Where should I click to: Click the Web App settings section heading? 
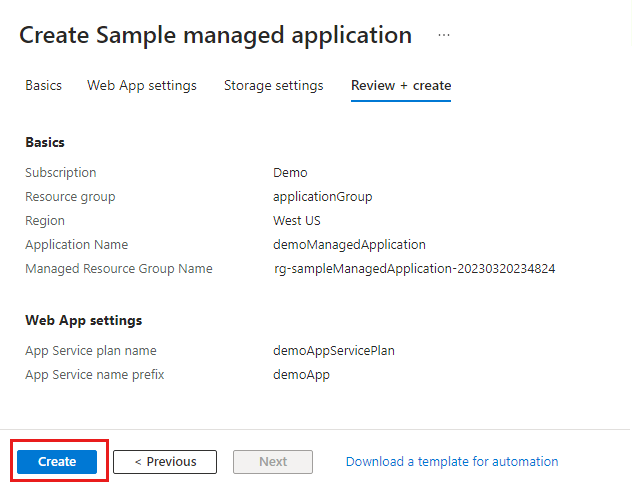point(83,321)
